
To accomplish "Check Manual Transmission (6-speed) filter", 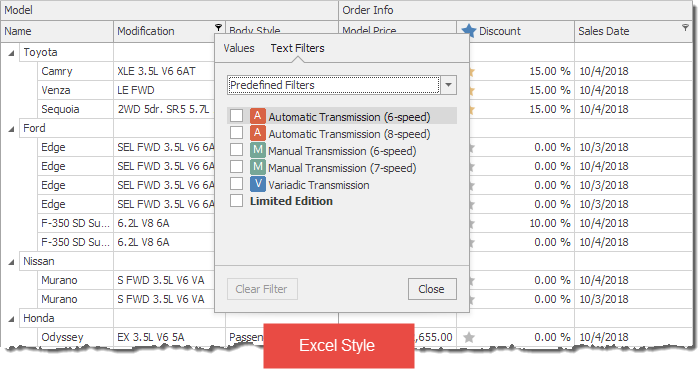I will point(236,150).
